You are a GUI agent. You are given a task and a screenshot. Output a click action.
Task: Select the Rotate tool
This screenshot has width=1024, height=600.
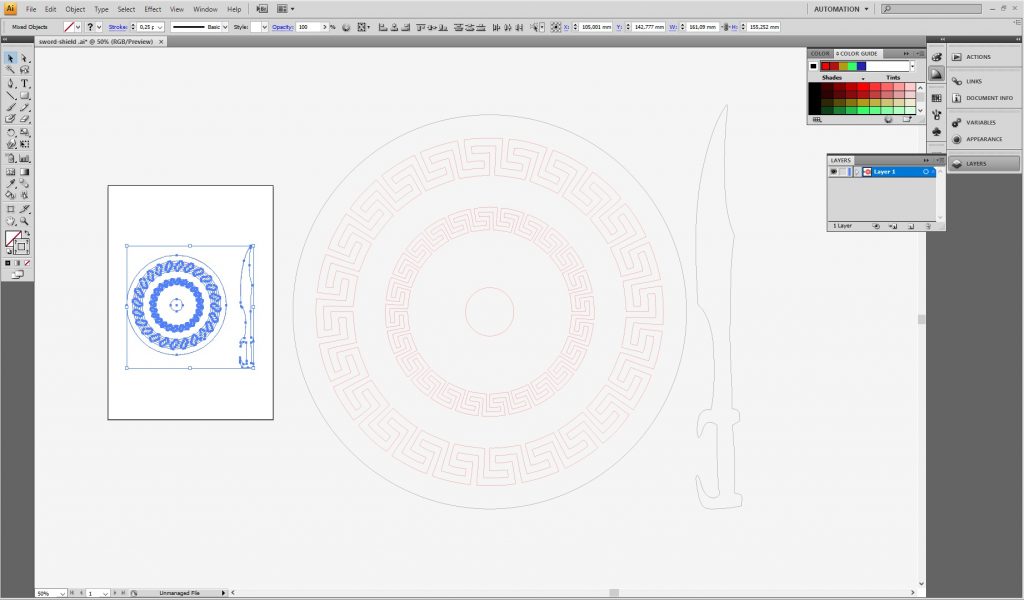click(11, 133)
